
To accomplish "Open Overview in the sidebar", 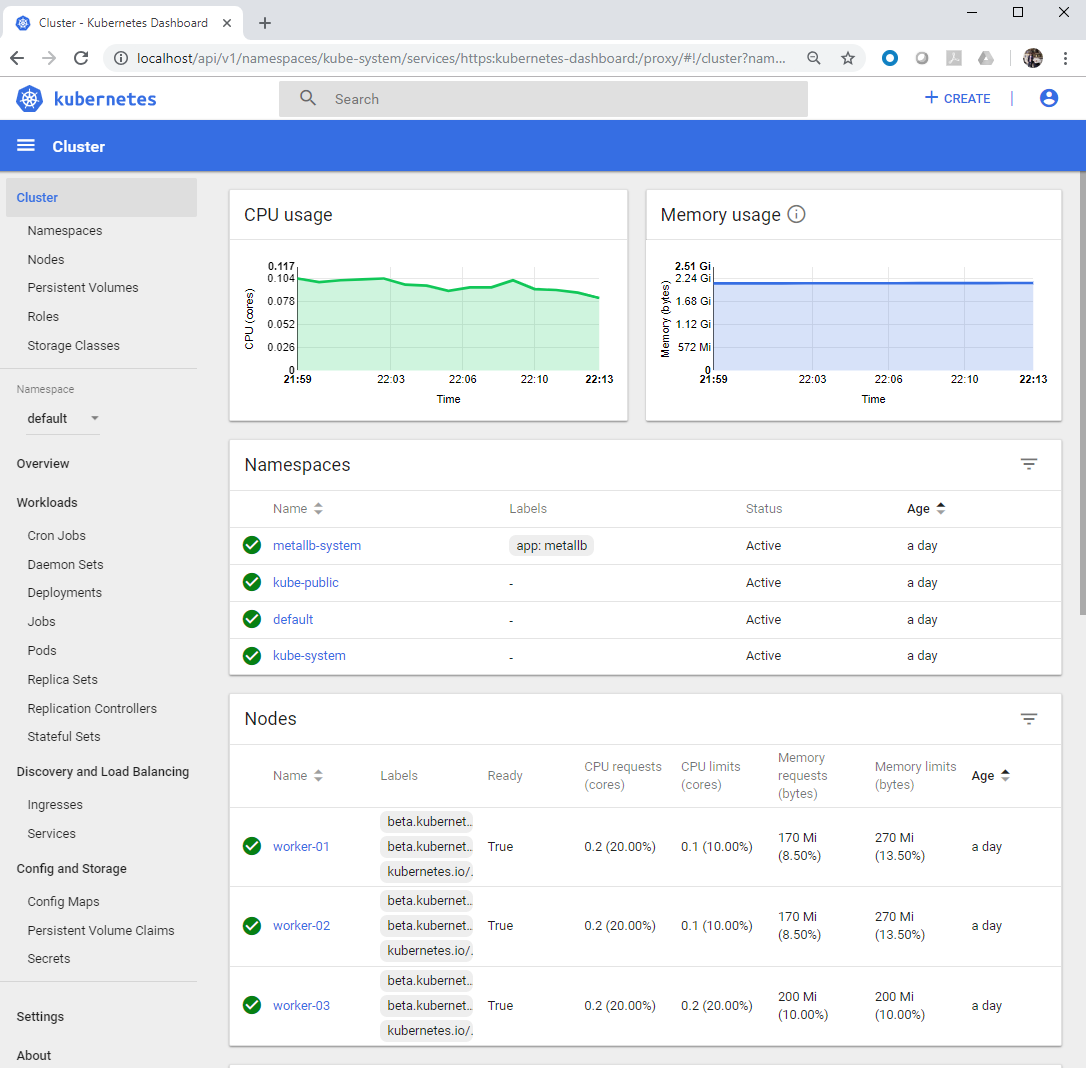I will click(x=43, y=463).
